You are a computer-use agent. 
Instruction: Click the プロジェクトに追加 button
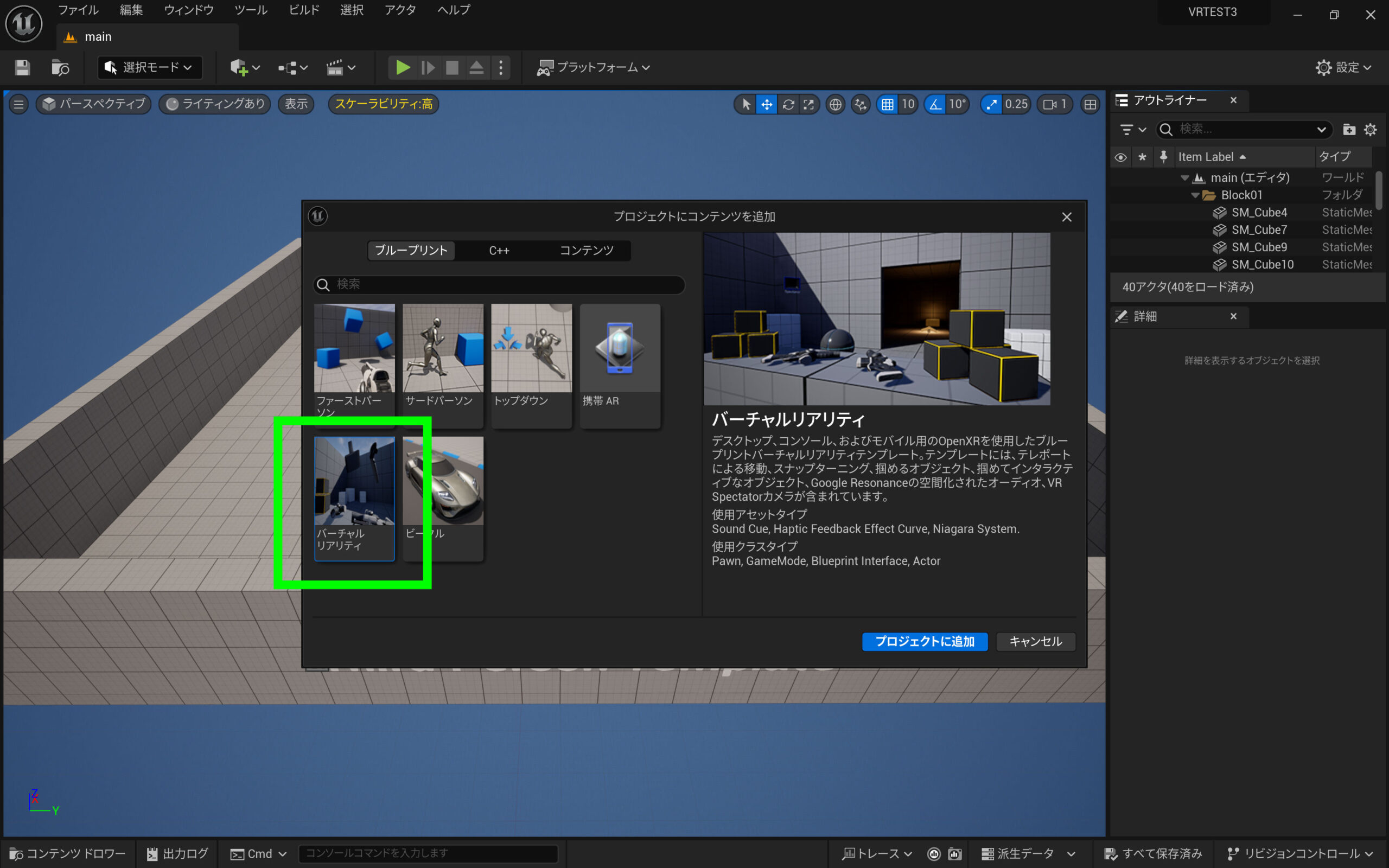(x=924, y=641)
